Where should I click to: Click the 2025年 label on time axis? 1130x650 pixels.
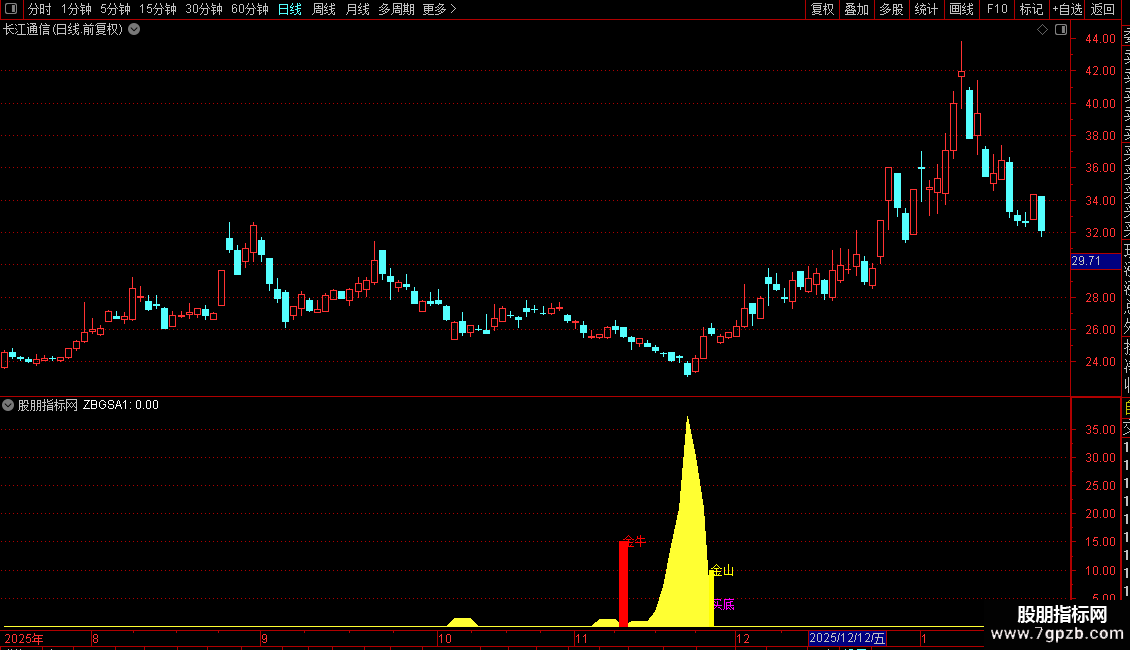coord(24,638)
